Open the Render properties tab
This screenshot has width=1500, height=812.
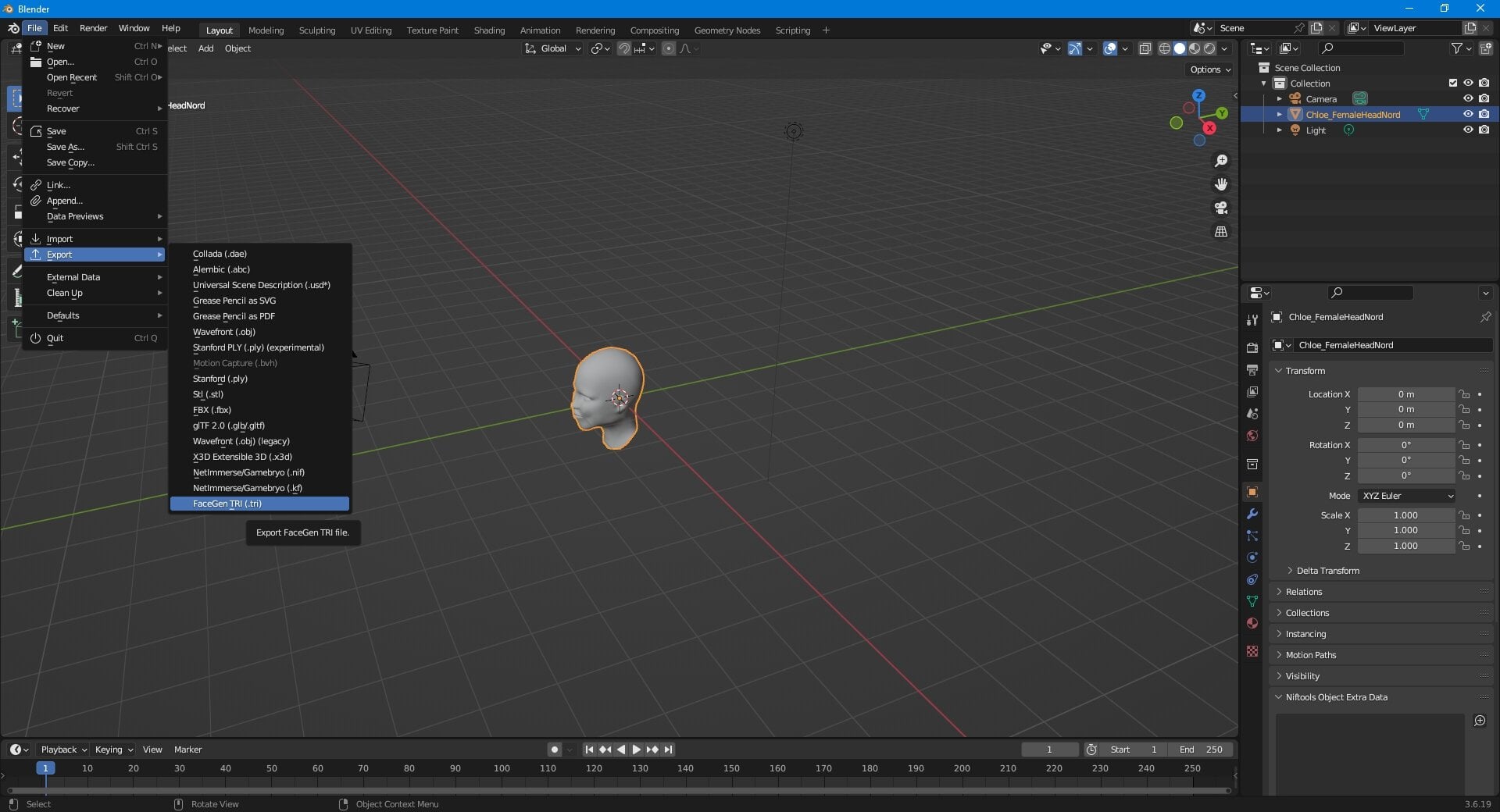pos(1252,347)
